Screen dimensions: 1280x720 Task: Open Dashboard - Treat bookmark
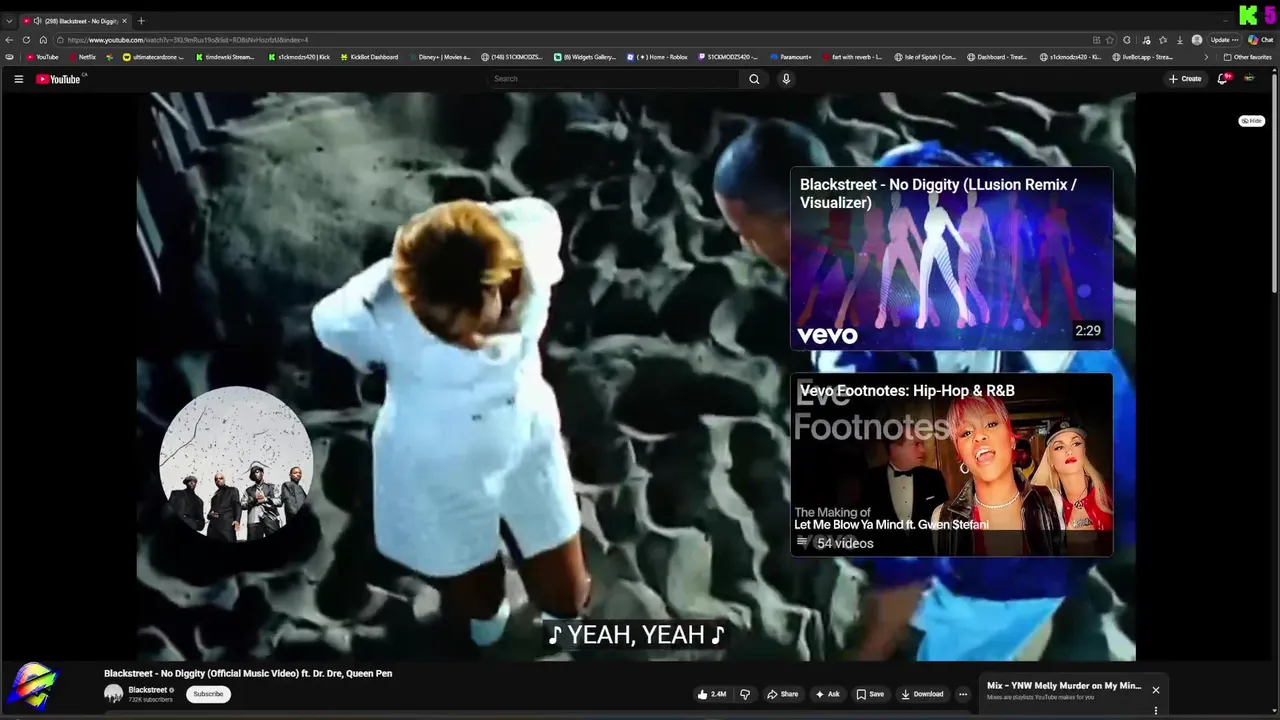click(x=996, y=57)
